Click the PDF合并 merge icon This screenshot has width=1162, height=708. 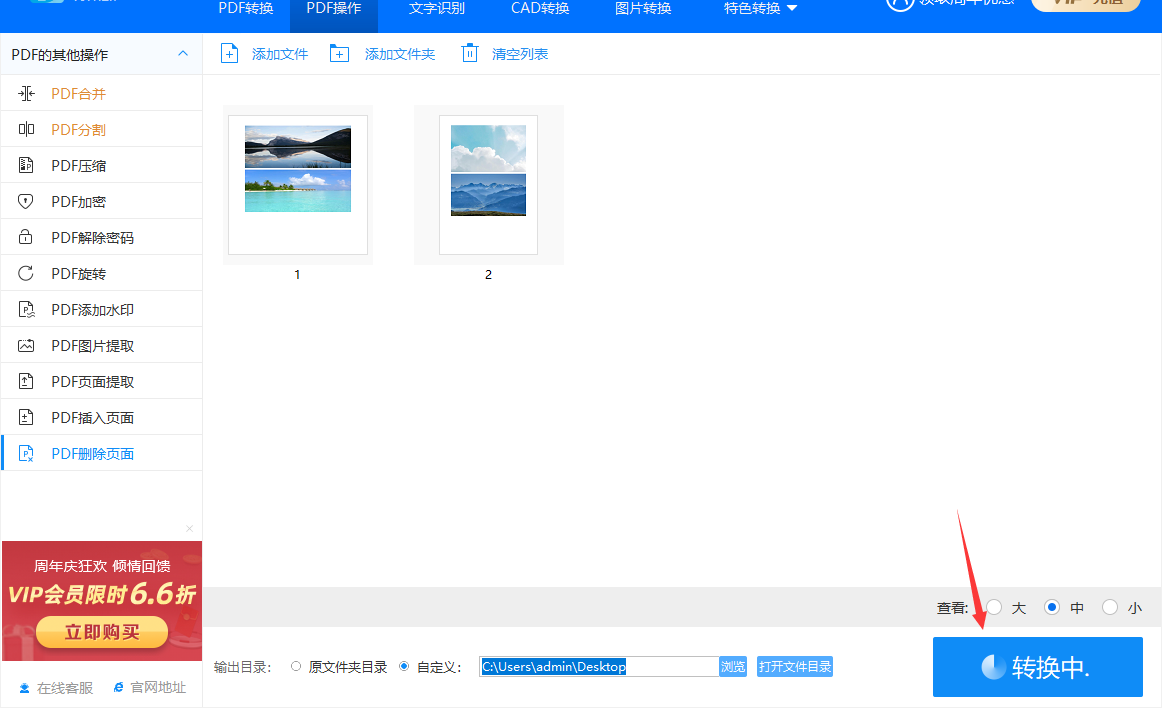26,93
